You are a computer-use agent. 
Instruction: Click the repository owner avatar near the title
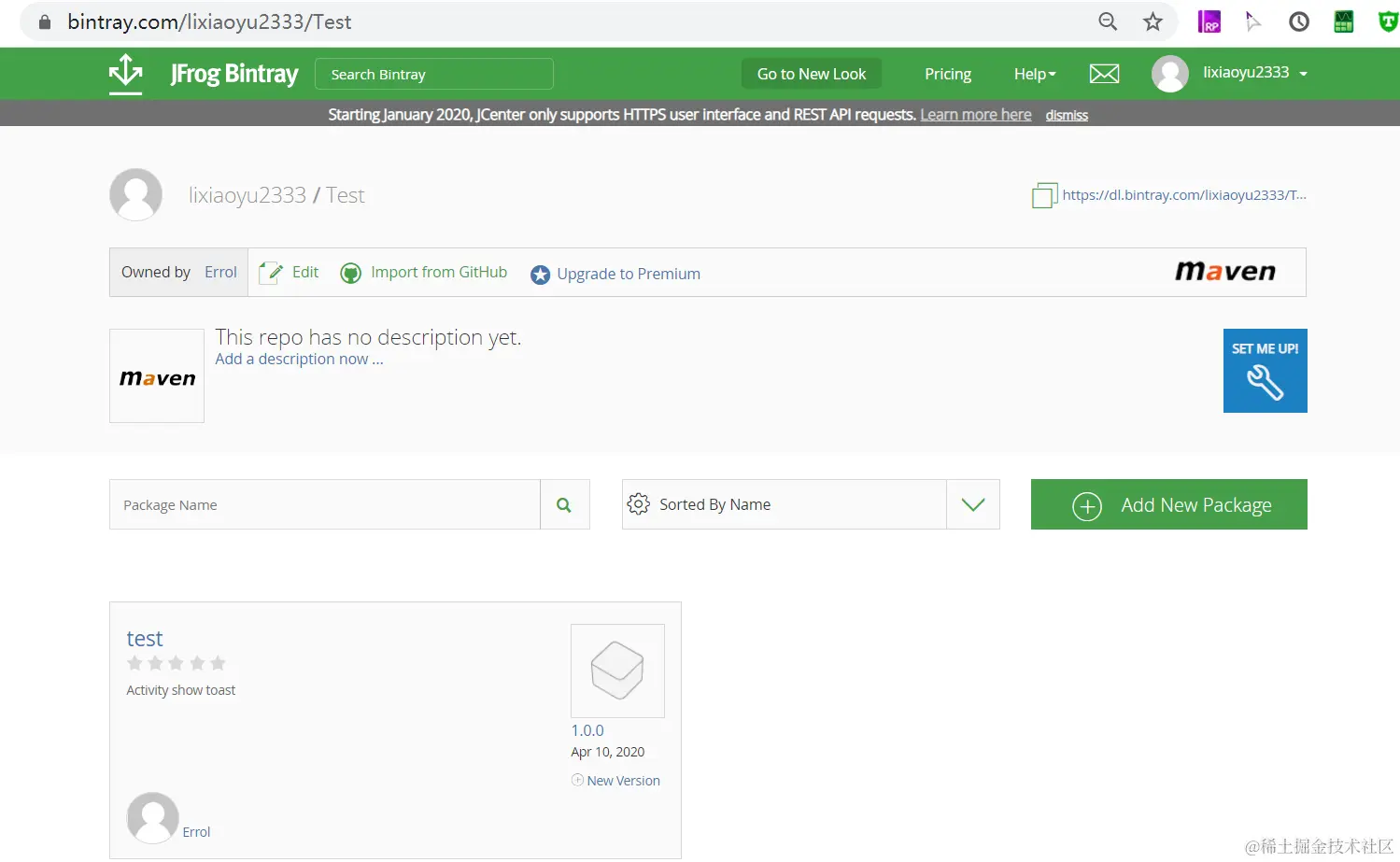(136, 194)
